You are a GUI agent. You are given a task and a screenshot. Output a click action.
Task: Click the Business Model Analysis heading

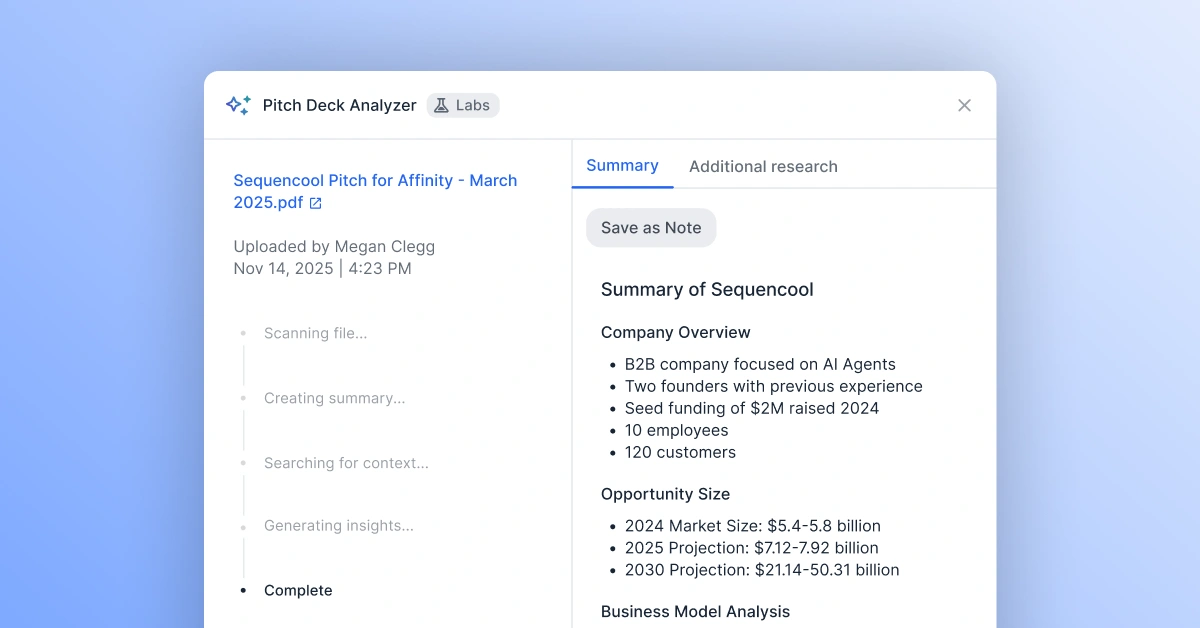pos(695,611)
